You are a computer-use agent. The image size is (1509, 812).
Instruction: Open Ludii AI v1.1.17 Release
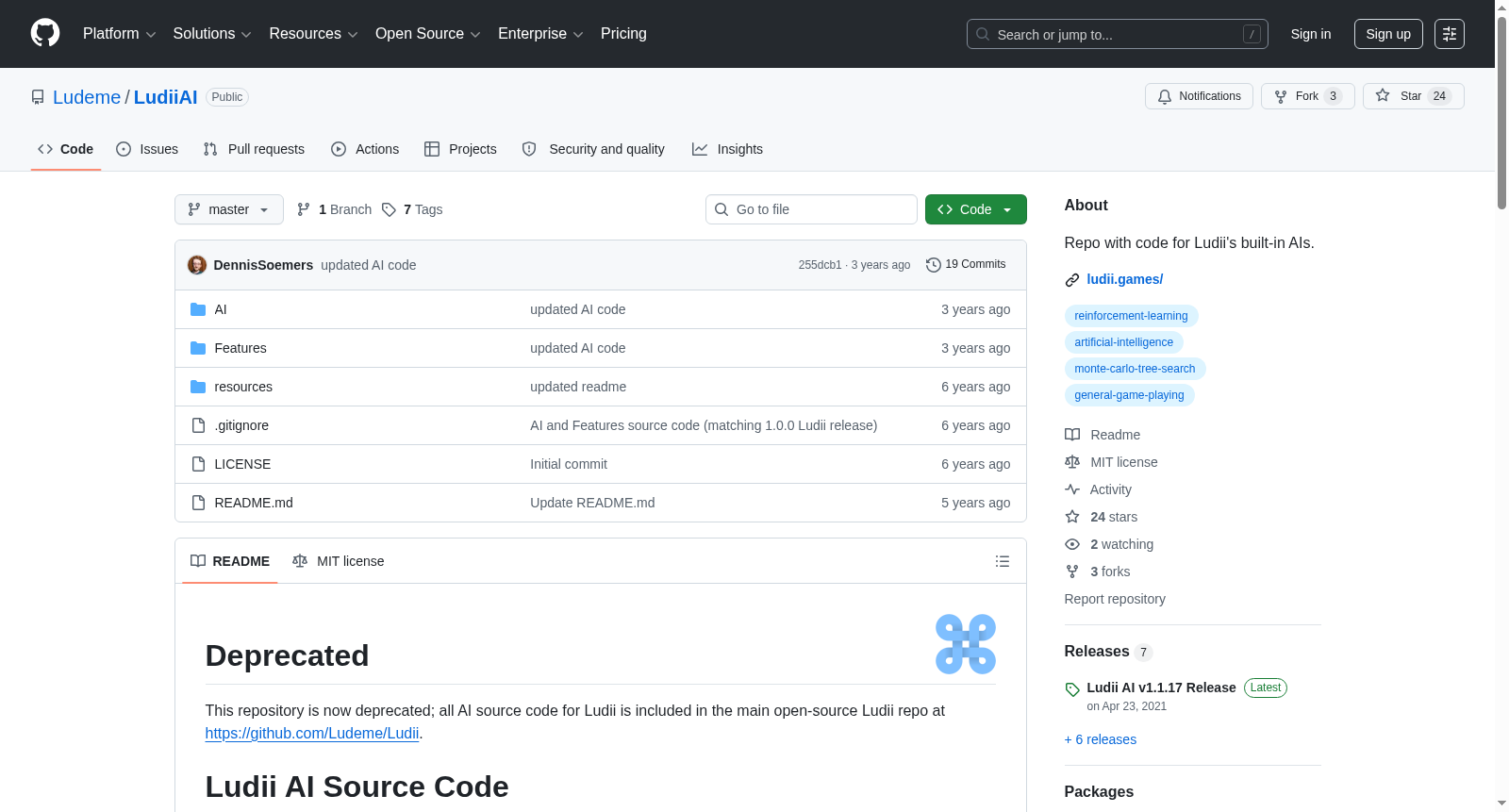pos(1161,688)
